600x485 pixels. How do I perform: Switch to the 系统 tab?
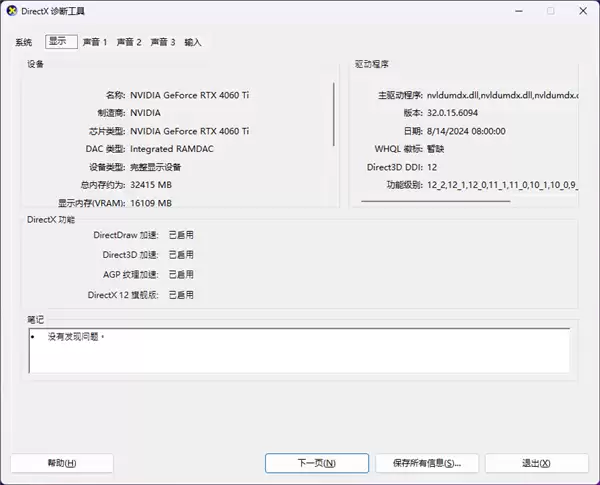tap(24, 43)
